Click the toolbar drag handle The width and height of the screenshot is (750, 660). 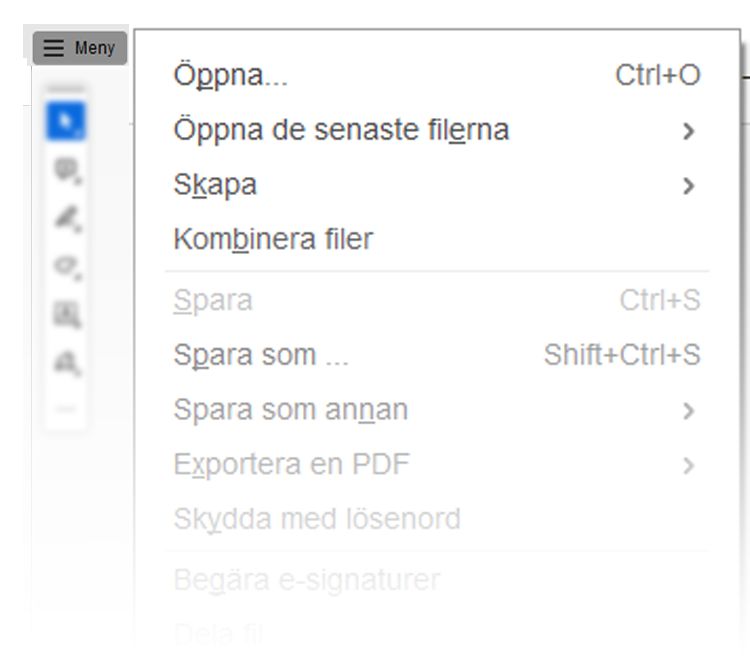point(66,89)
